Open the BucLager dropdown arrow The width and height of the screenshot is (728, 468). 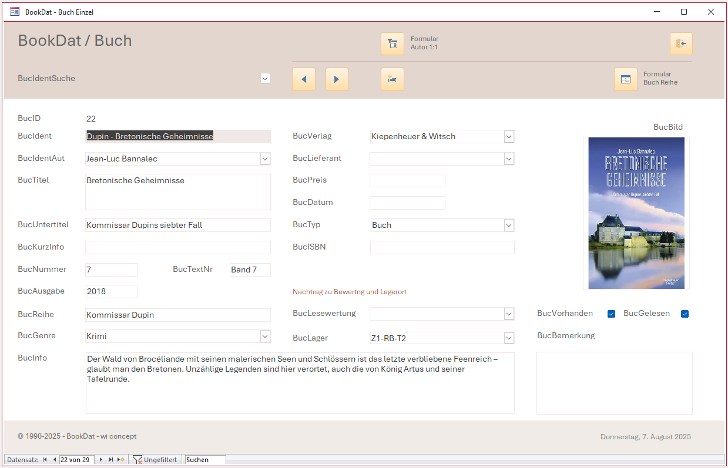pyautogui.click(x=509, y=337)
